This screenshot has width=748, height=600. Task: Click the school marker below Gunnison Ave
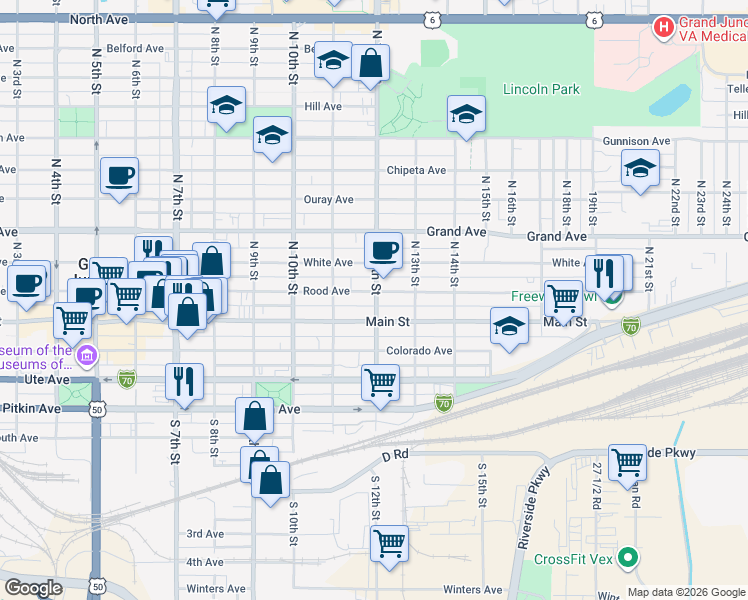[640, 169]
